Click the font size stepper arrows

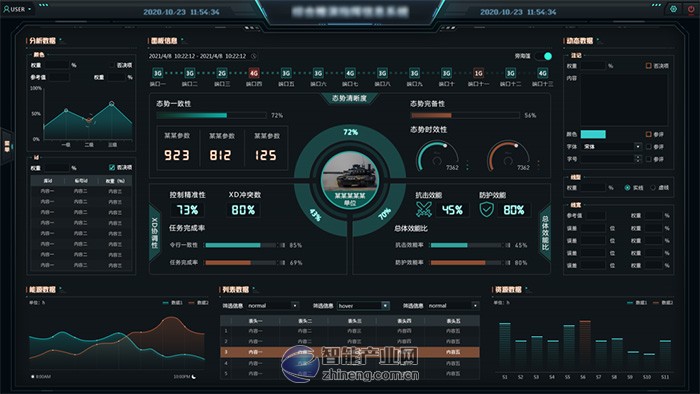point(638,159)
